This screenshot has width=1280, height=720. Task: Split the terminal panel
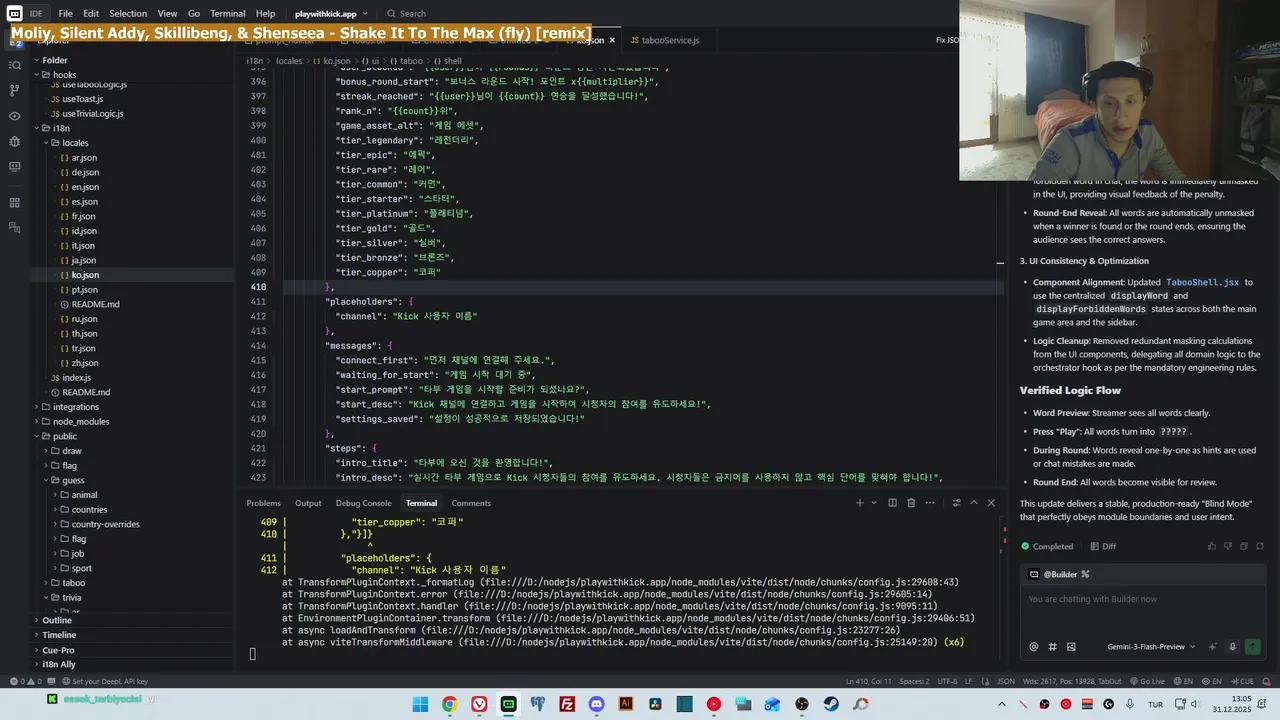892,503
